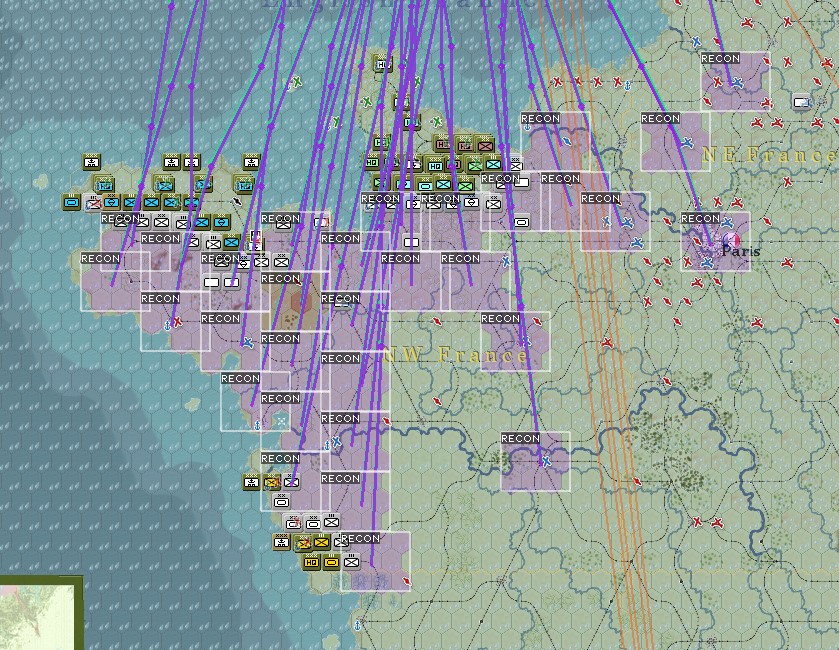Click the blue airfield icon in the top right corner
Image resolution: width=839 pixels, height=650 pixels.
[x=696, y=41]
